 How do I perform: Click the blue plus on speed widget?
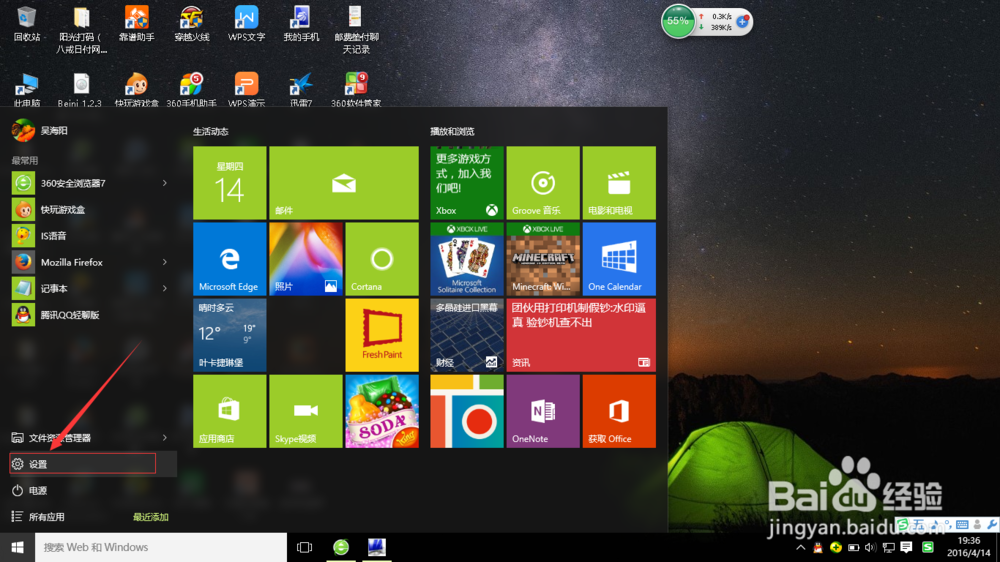742,22
